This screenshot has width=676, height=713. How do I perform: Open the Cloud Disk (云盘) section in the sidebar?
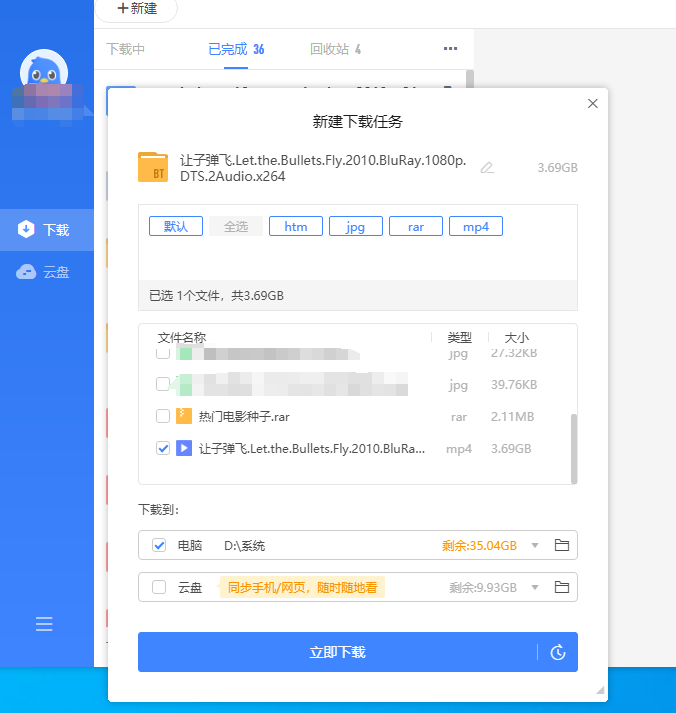pyautogui.click(x=47, y=272)
